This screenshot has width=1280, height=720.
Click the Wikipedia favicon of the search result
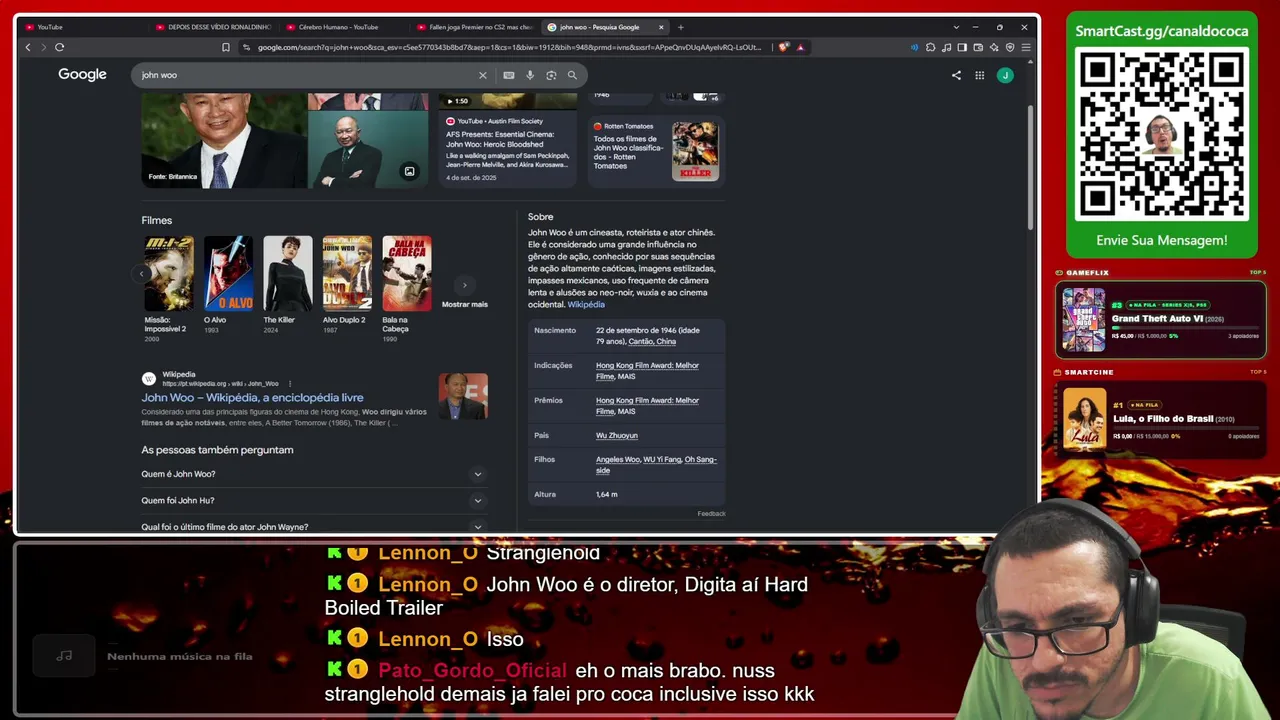point(149,379)
